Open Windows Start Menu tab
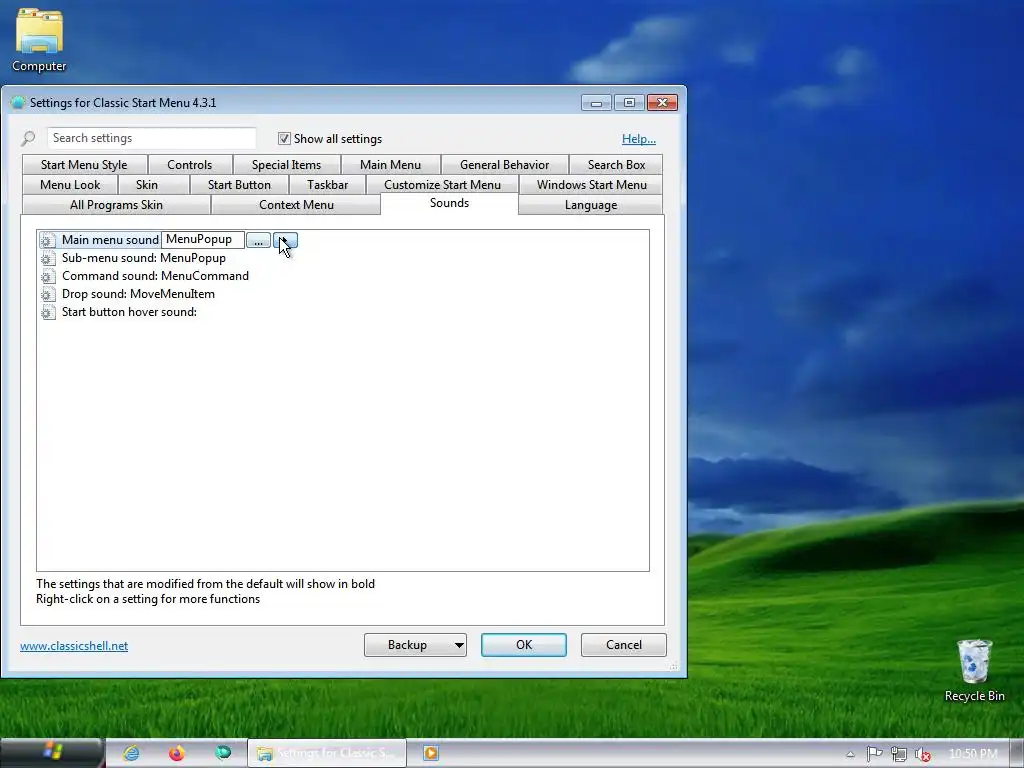The width and height of the screenshot is (1024, 768). click(592, 185)
